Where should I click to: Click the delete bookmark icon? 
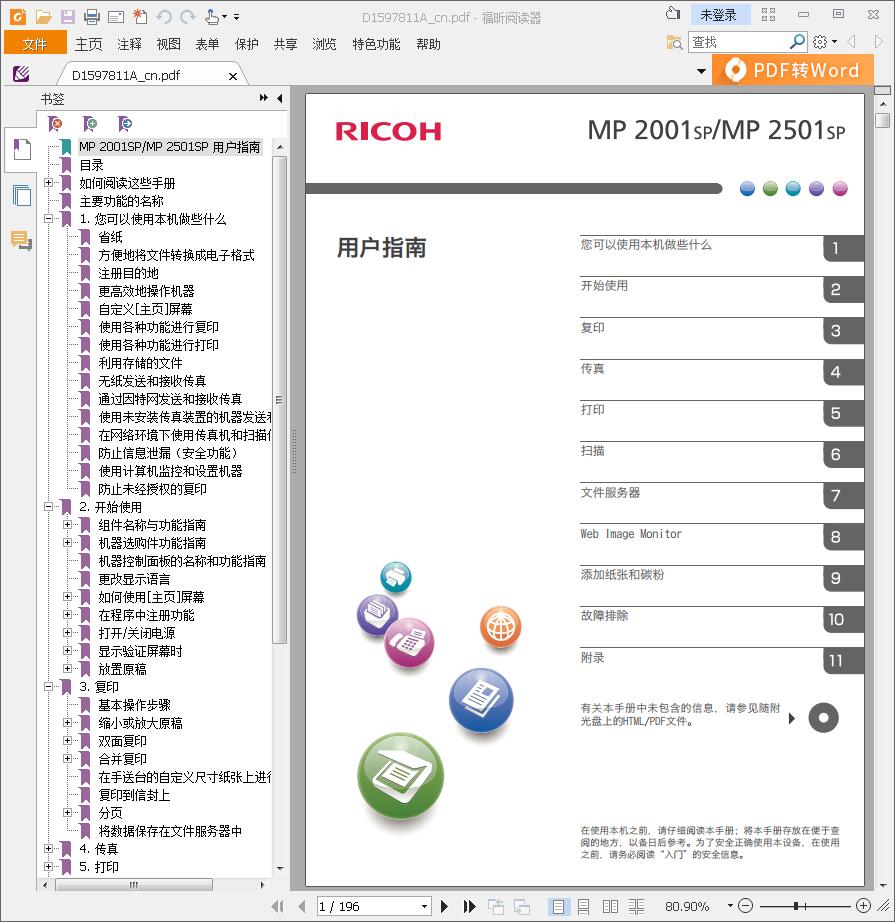click(55, 123)
